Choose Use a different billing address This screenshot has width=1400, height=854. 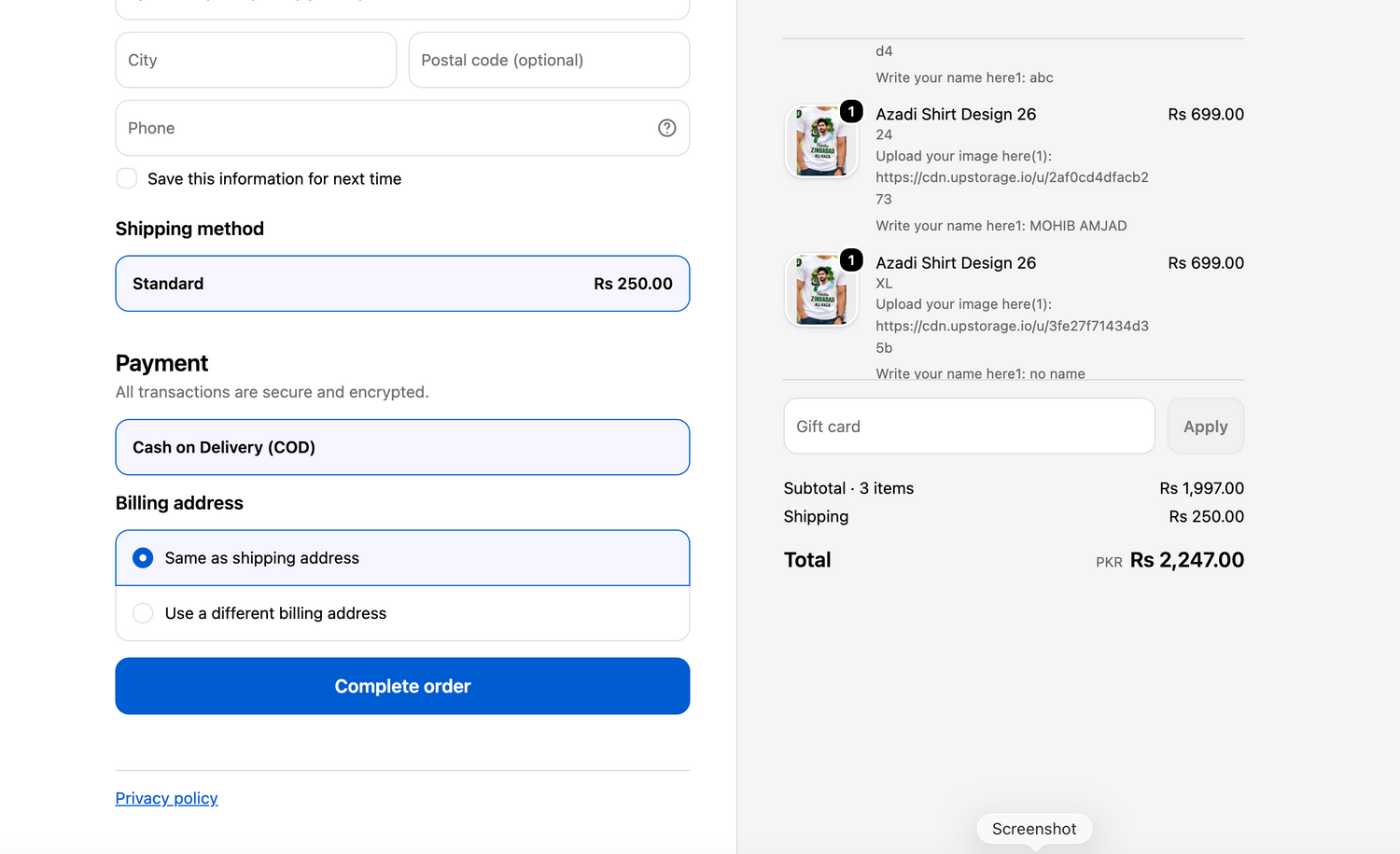(x=402, y=613)
